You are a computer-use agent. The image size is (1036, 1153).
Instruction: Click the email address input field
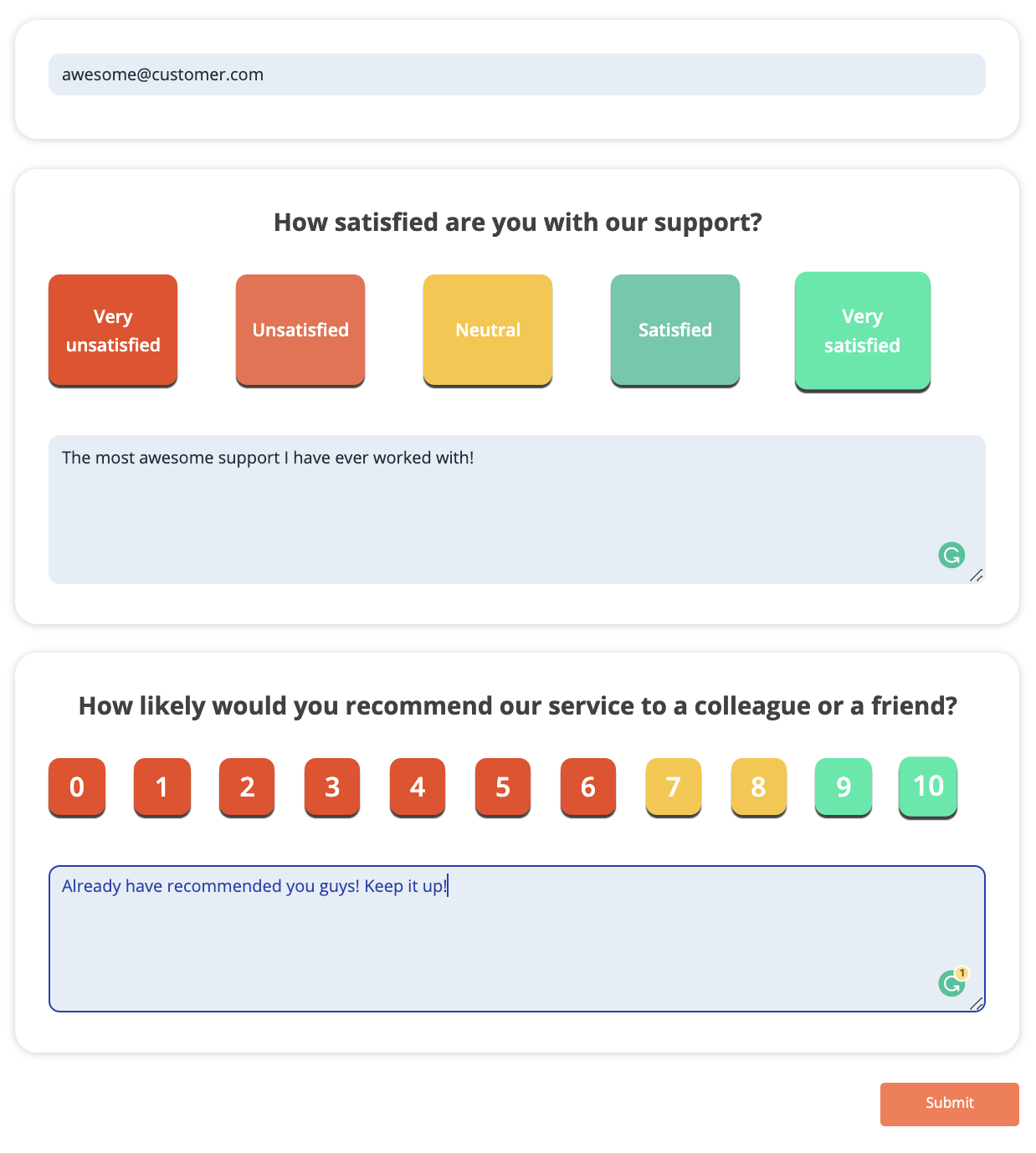coord(516,74)
